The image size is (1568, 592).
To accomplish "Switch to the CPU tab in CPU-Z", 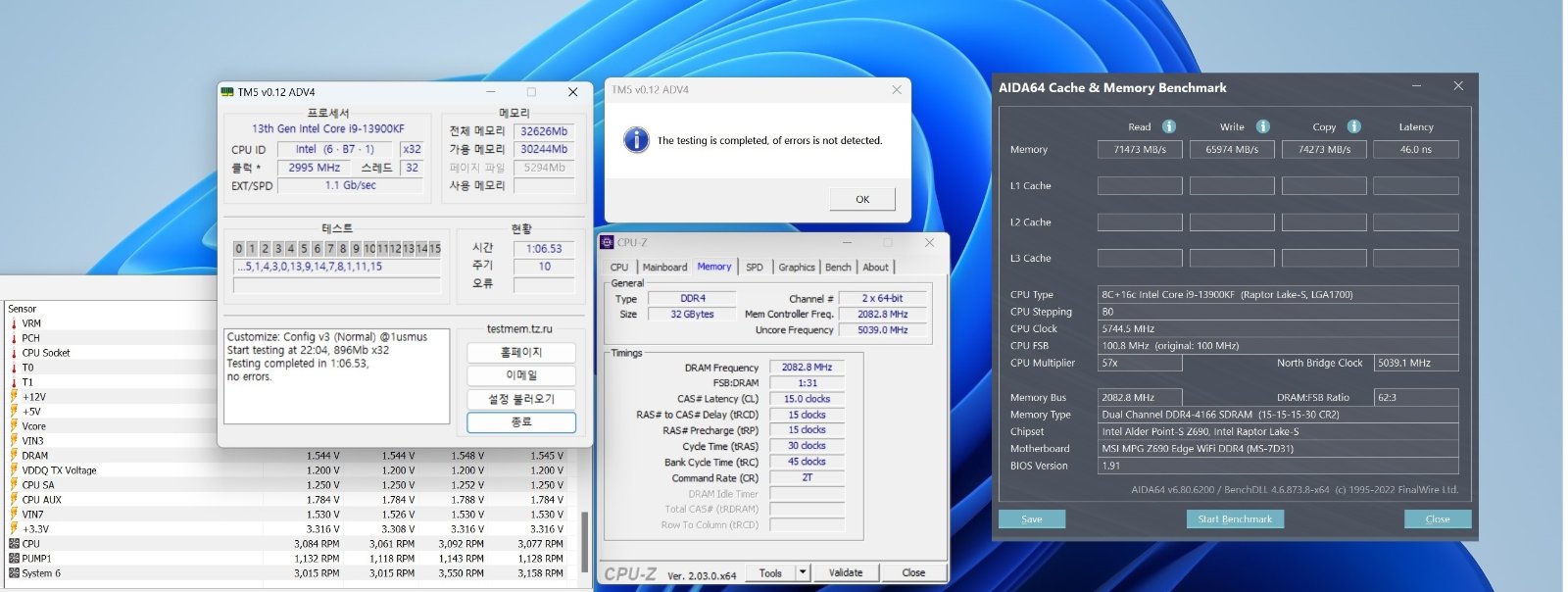I will (619, 267).
